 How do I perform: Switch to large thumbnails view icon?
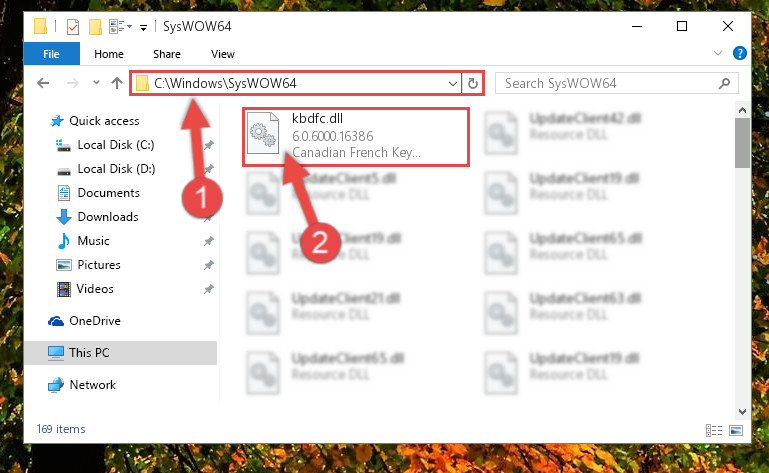coord(736,430)
